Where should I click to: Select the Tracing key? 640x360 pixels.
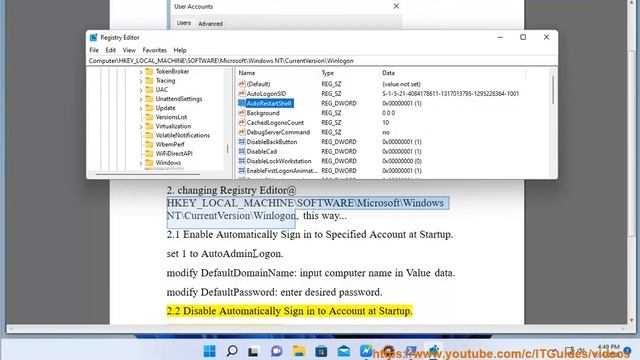point(165,80)
